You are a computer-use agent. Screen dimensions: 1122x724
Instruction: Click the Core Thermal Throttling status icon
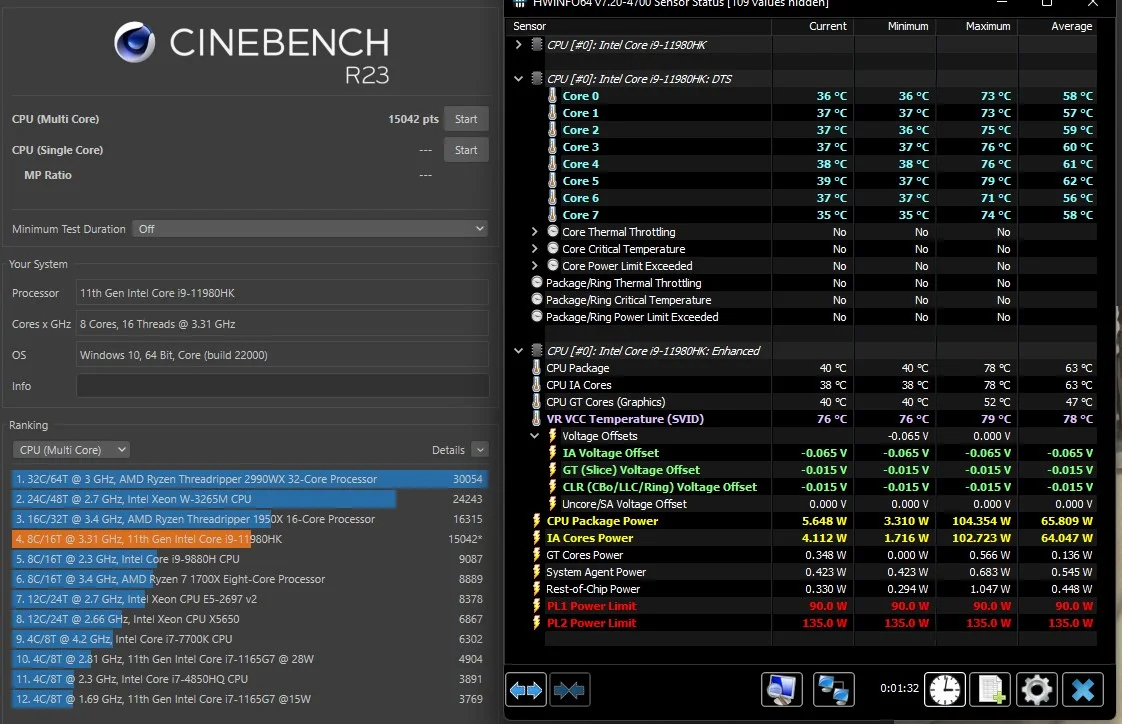click(x=552, y=231)
